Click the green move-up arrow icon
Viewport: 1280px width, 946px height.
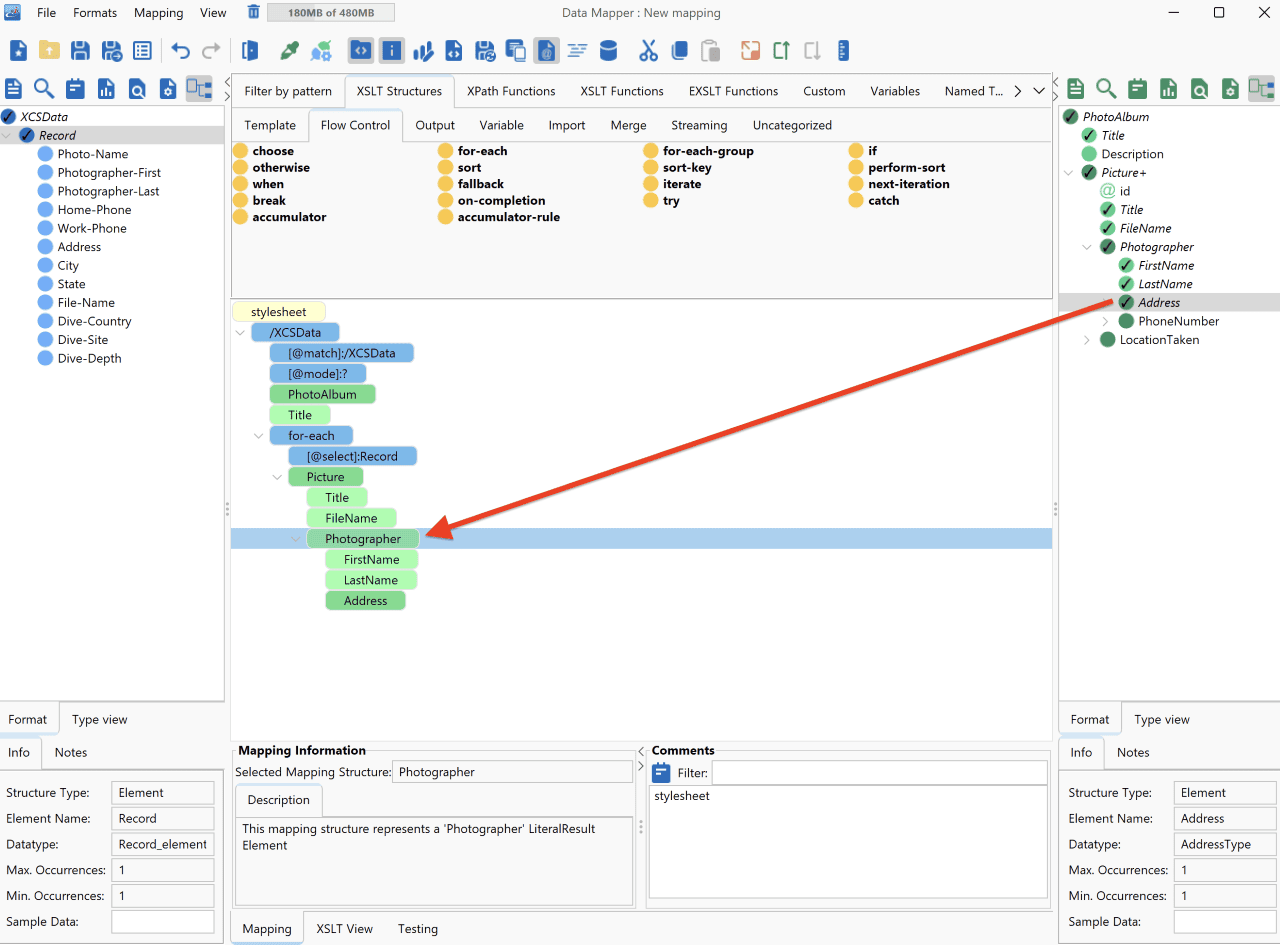coord(781,51)
